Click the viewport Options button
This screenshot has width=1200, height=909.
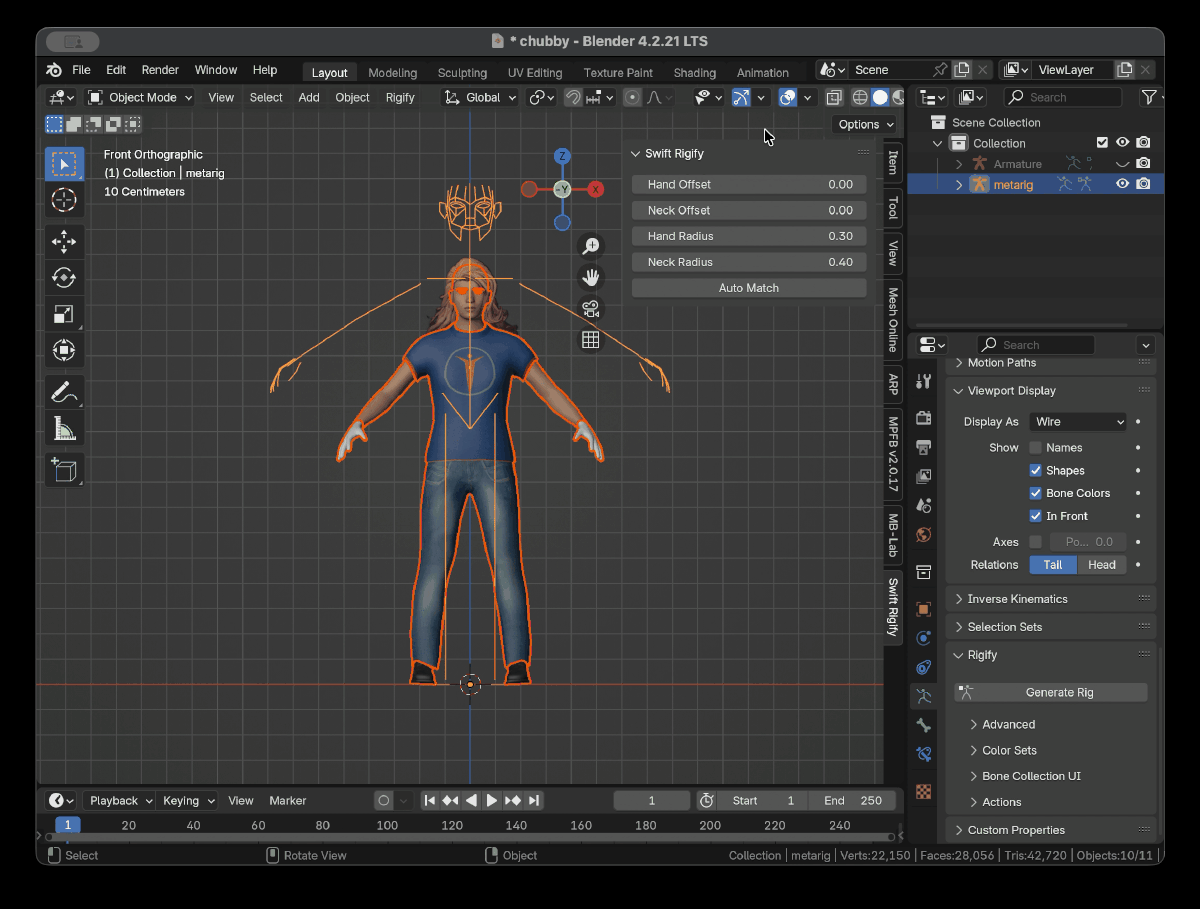point(865,124)
